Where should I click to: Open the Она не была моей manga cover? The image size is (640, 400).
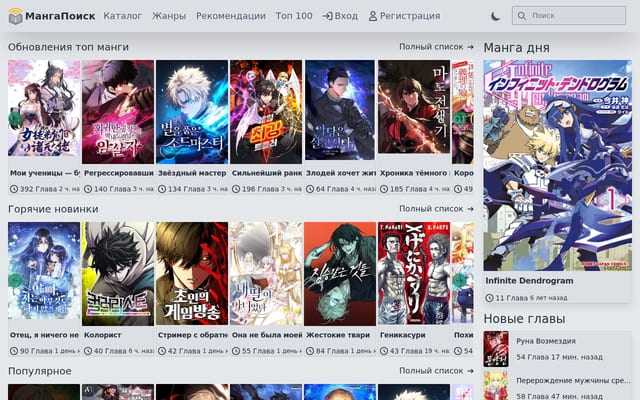(266, 274)
